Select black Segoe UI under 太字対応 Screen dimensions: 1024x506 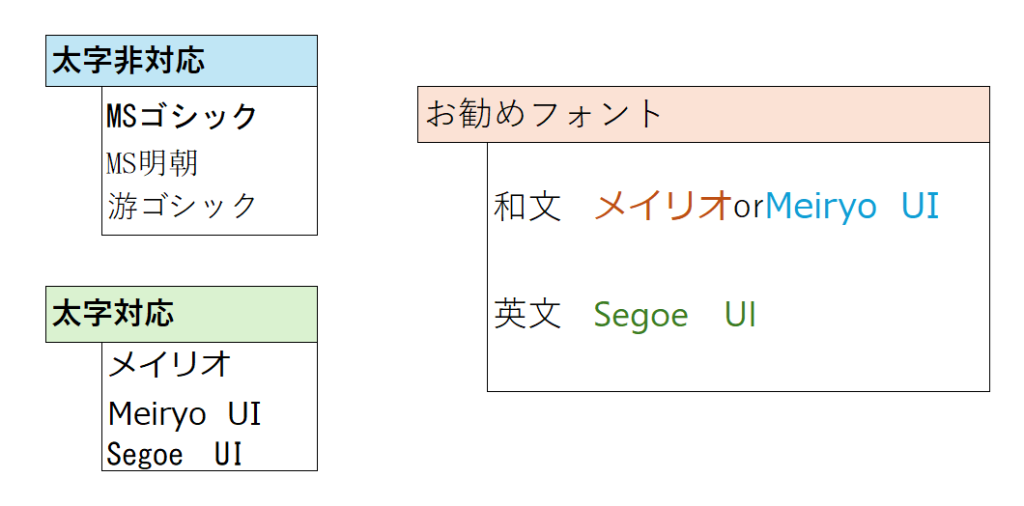174,455
